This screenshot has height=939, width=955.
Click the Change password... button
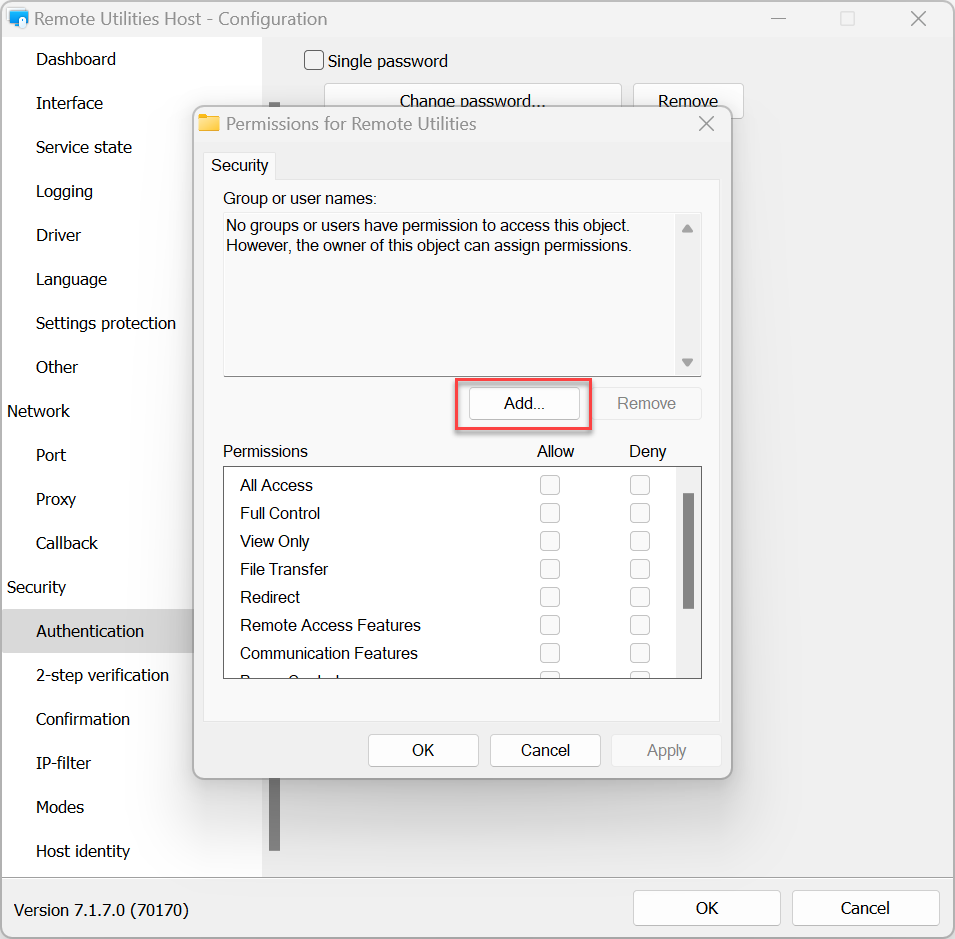pyautogui.click(x=472, y=101)
